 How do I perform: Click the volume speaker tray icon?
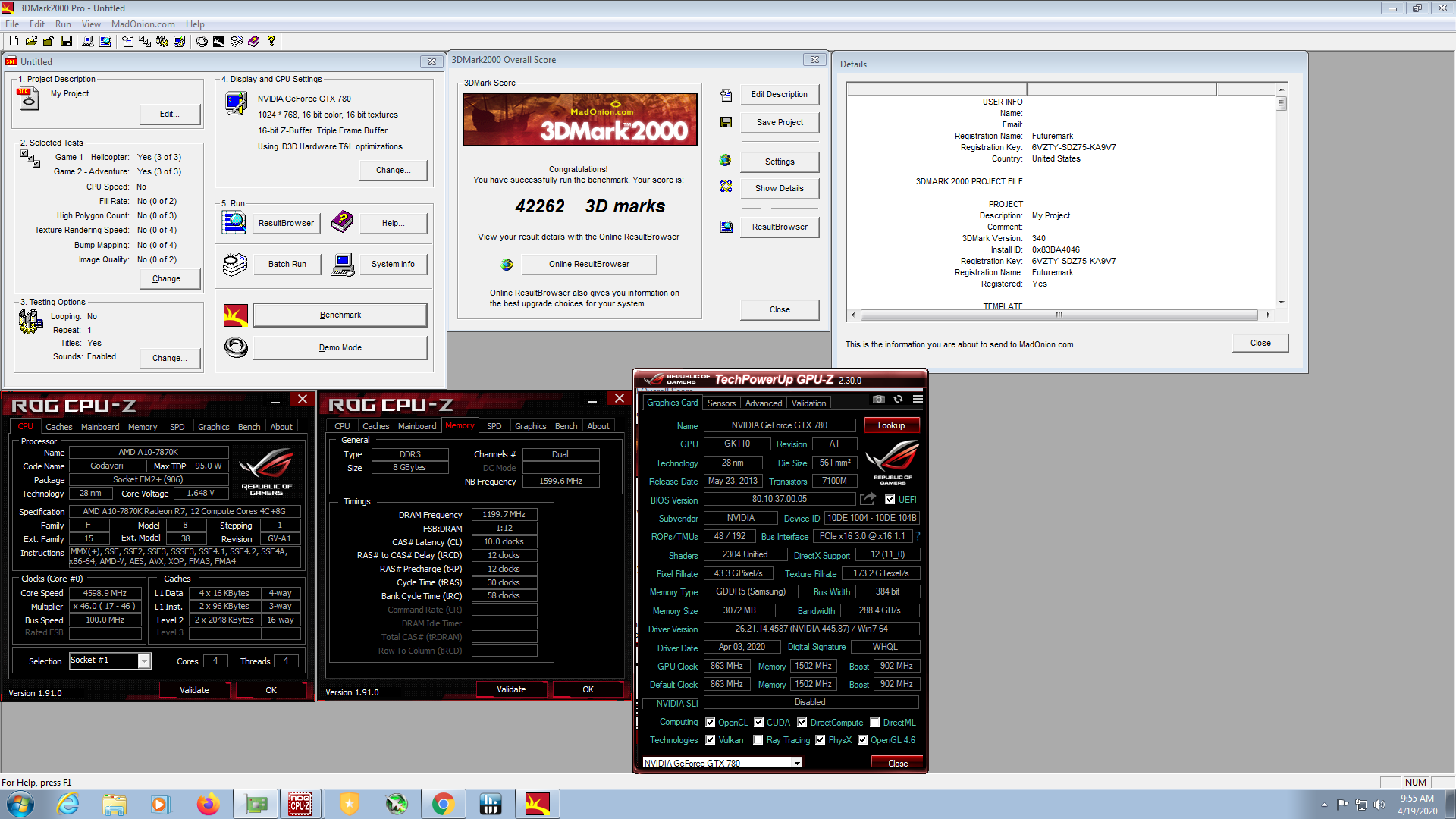[1379, 805]
